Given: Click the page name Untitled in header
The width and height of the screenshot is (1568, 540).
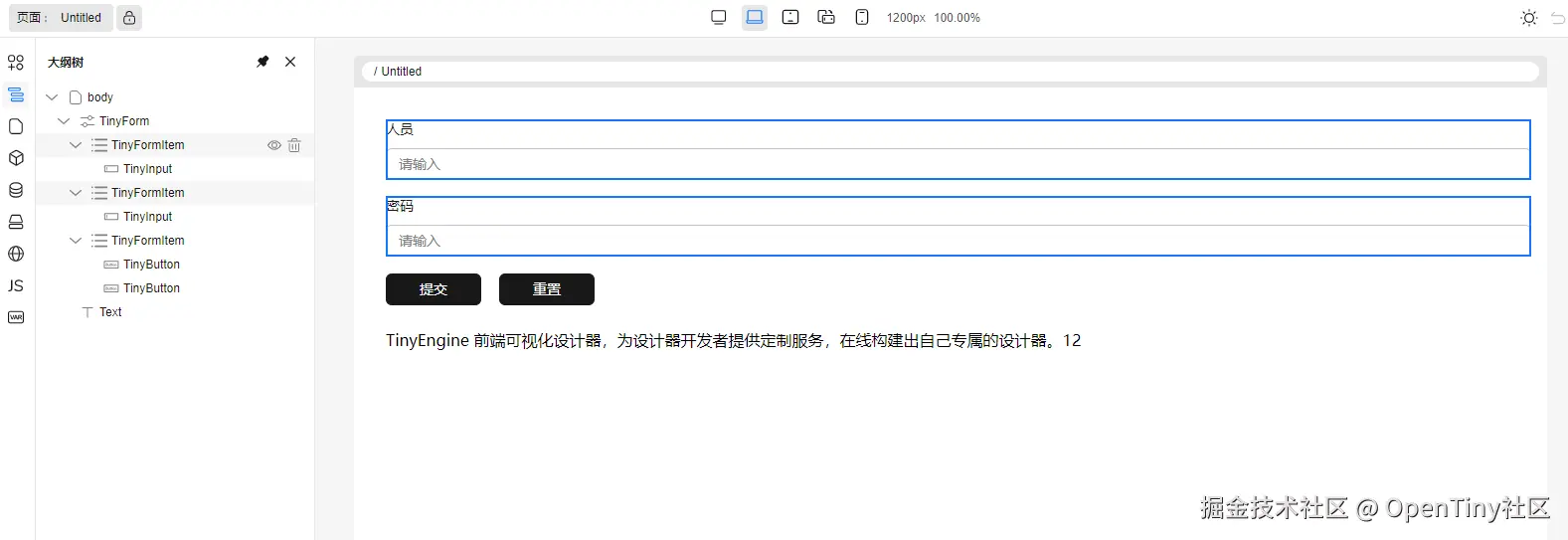Looking at the screenshot, I should coord(81,18).
